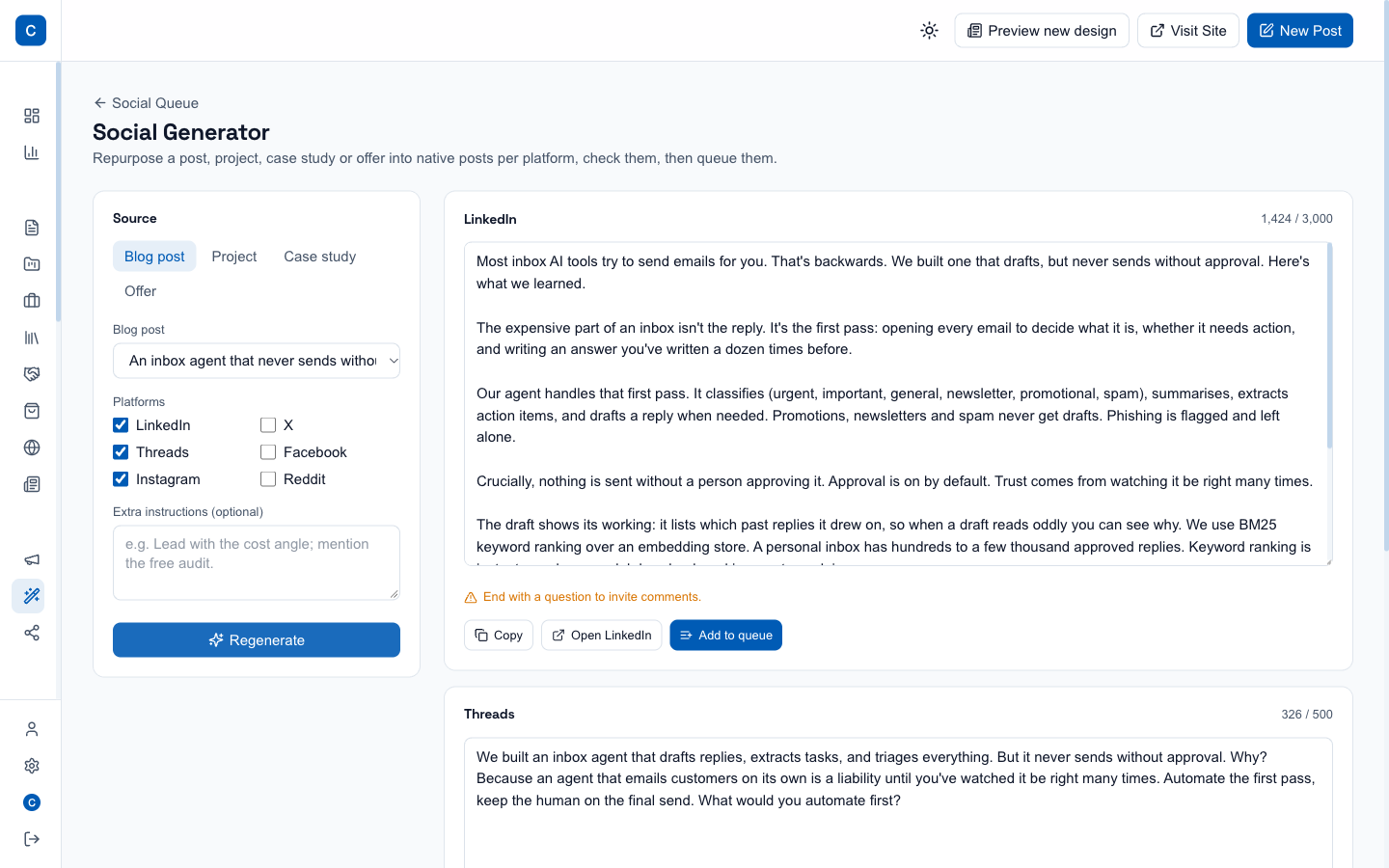1389x868 pixels.
Task: Uncheck the Threads platform checkbox
Action: coord(121,452)
